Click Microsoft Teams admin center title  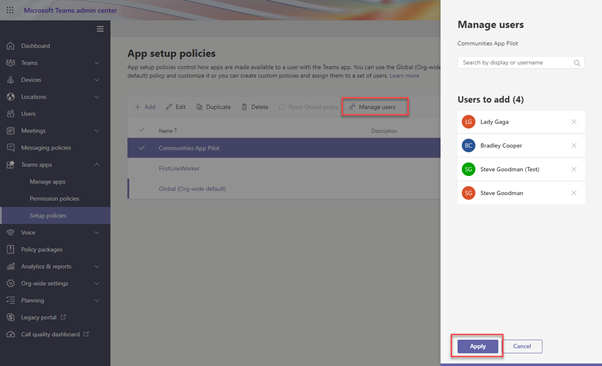click(70, 10)
